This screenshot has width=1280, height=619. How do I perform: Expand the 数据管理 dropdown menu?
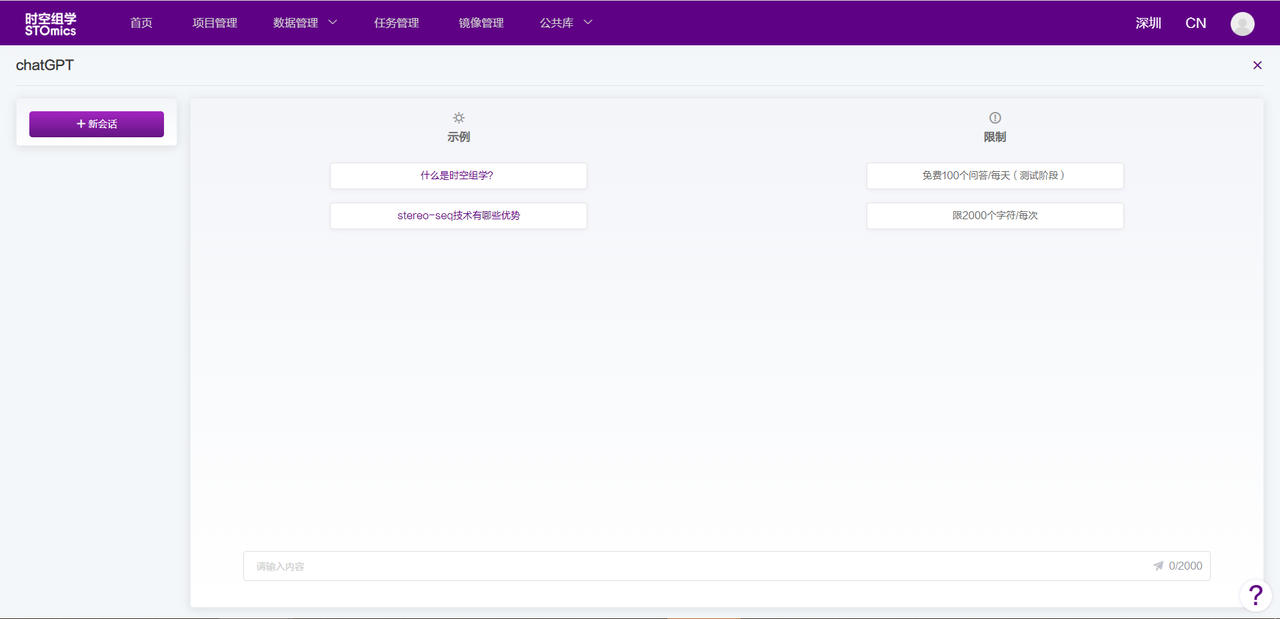pos(305,23)
